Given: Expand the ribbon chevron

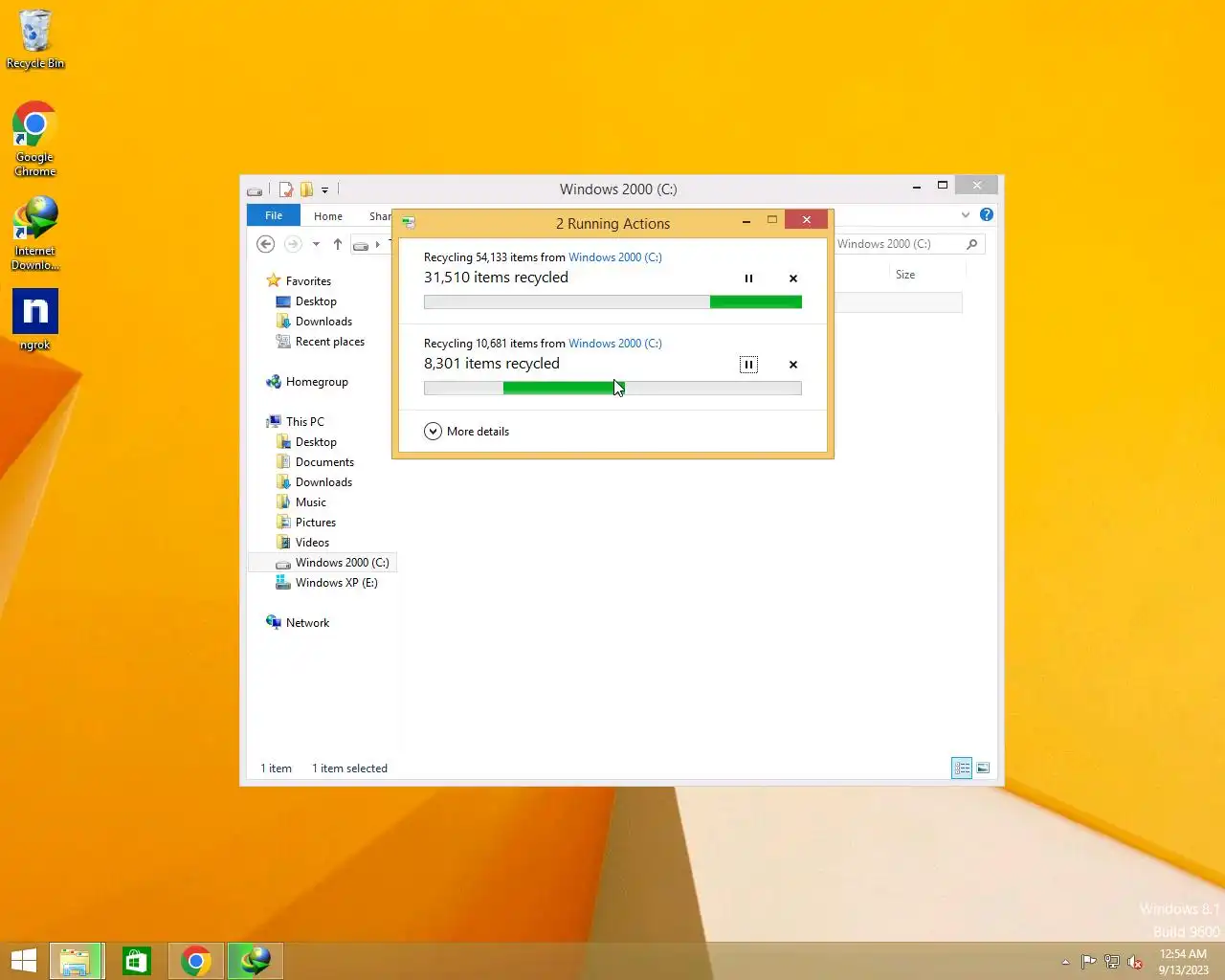Looking at the screenshot, I should point(966,215).
